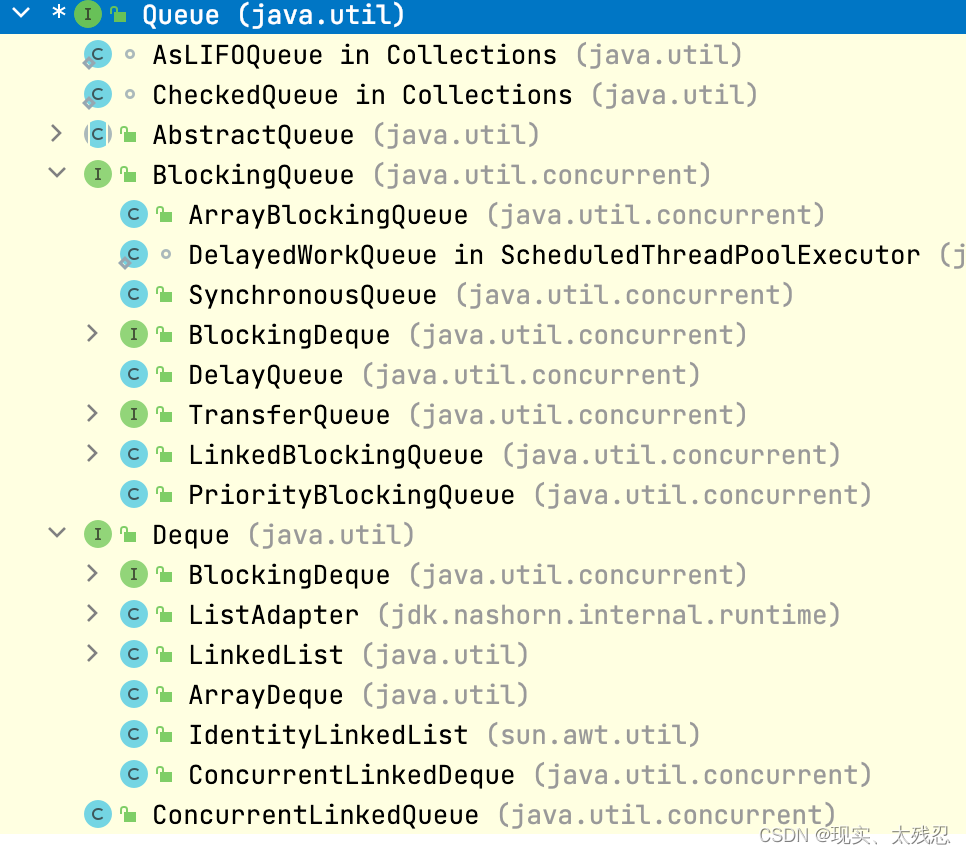Click the class icon of PriorityBlockingQueue
The image size is (966, 854).
click(133, 495)
